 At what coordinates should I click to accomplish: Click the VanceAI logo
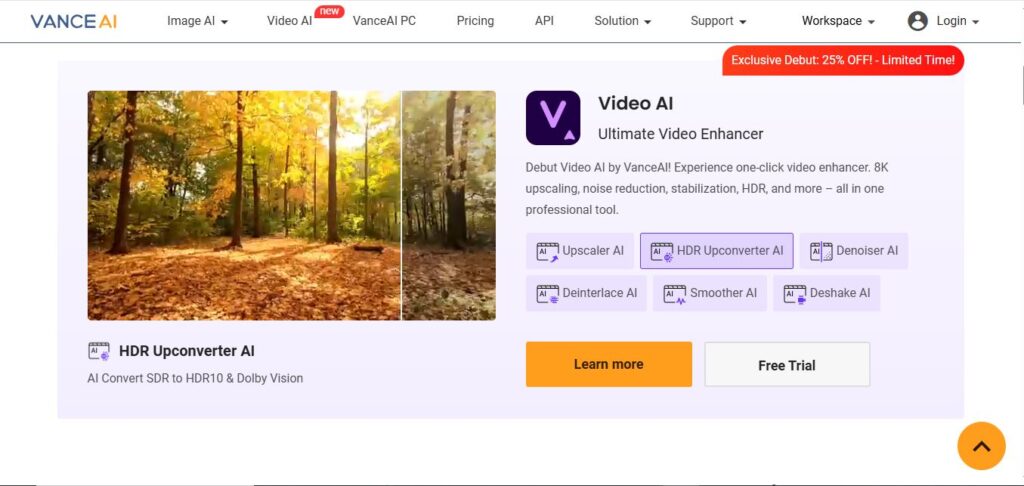click(73, 21)
